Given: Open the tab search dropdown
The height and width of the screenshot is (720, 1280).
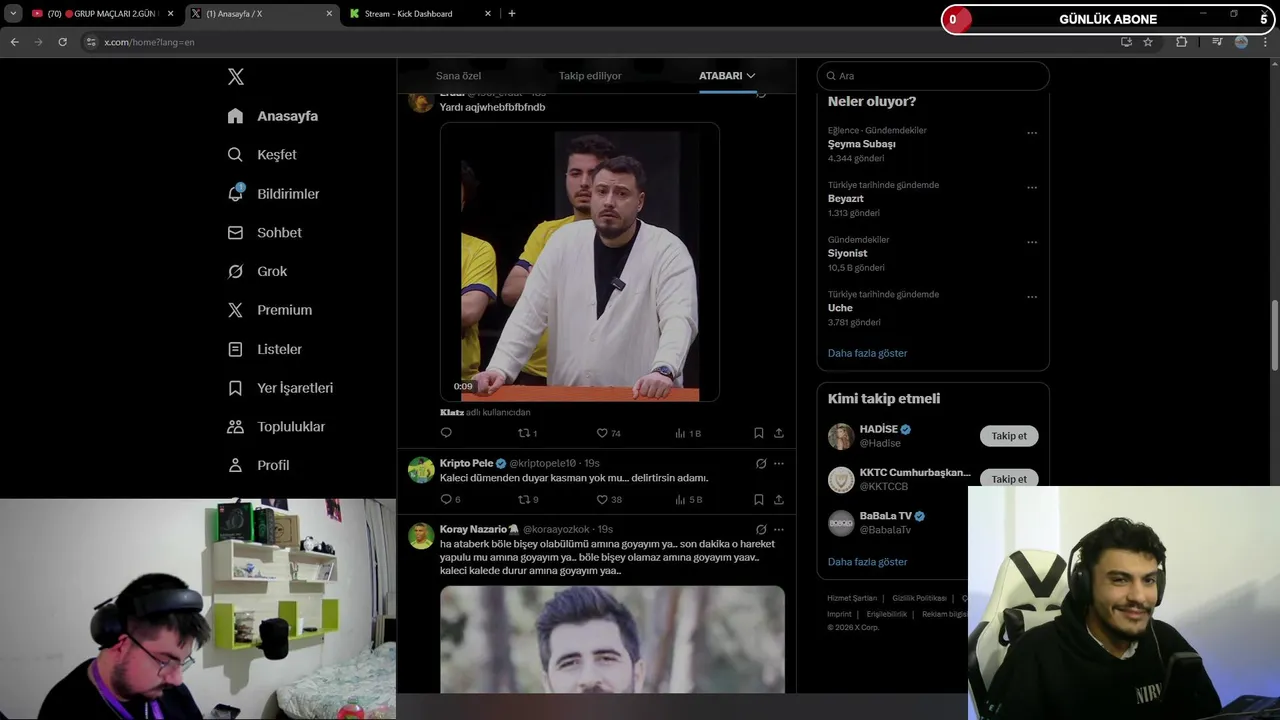Looking at the screenshot, I should point(12,14).
